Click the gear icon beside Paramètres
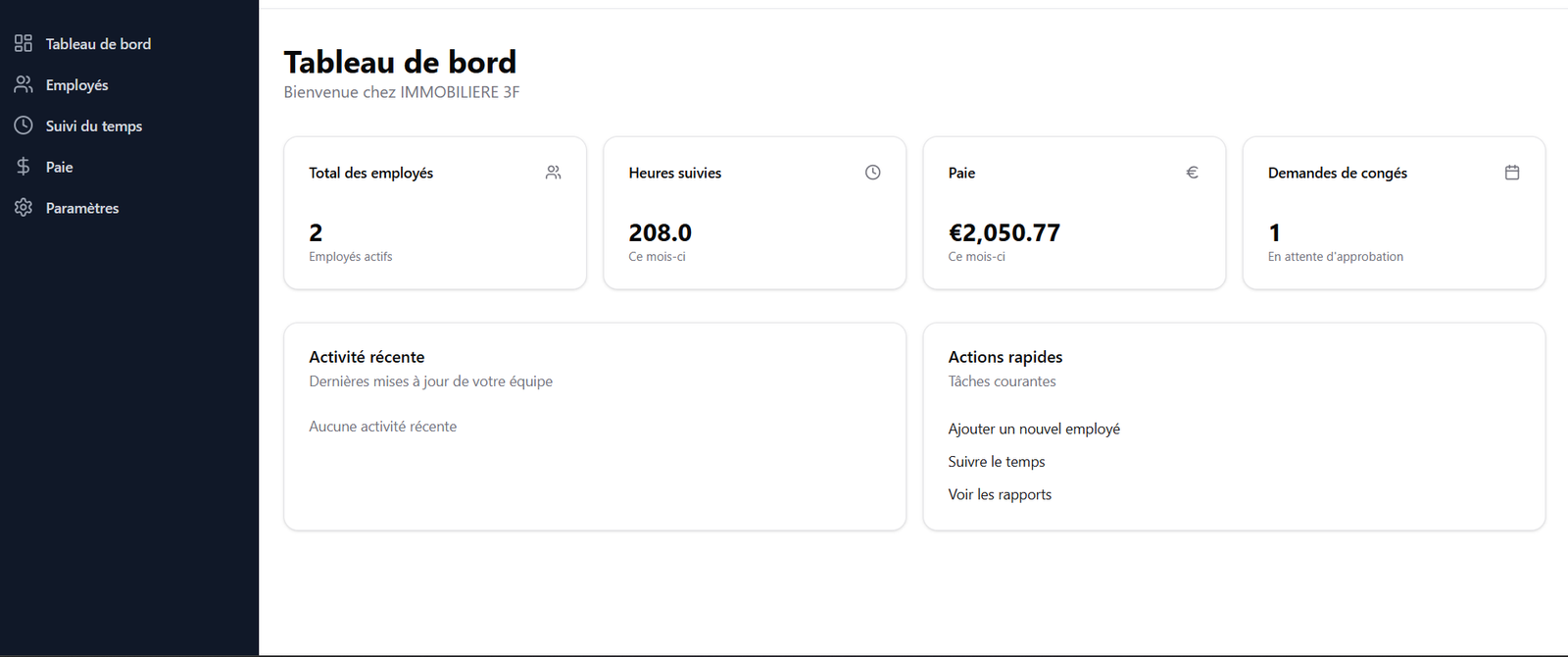 point(24,208)
